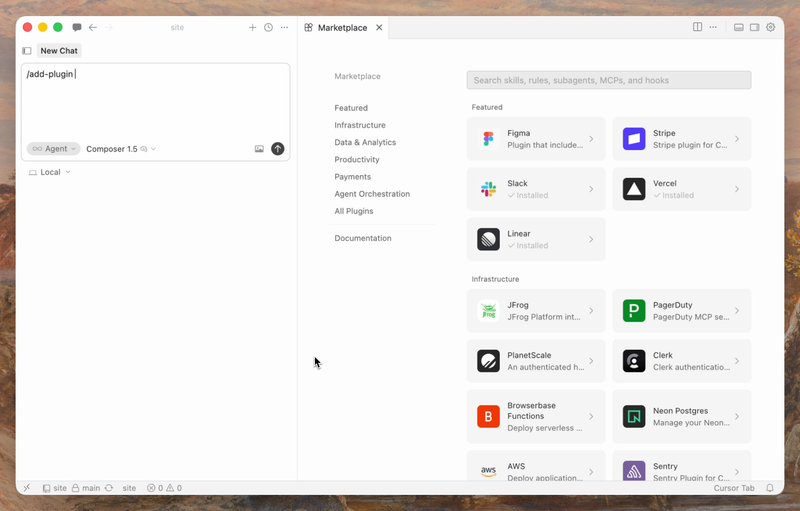Image resolution: width=800 pixels, height=511 pixels.
Task: Click the Browserbase Functions logo
Action: pyautogui.click(x=488, y=417)
